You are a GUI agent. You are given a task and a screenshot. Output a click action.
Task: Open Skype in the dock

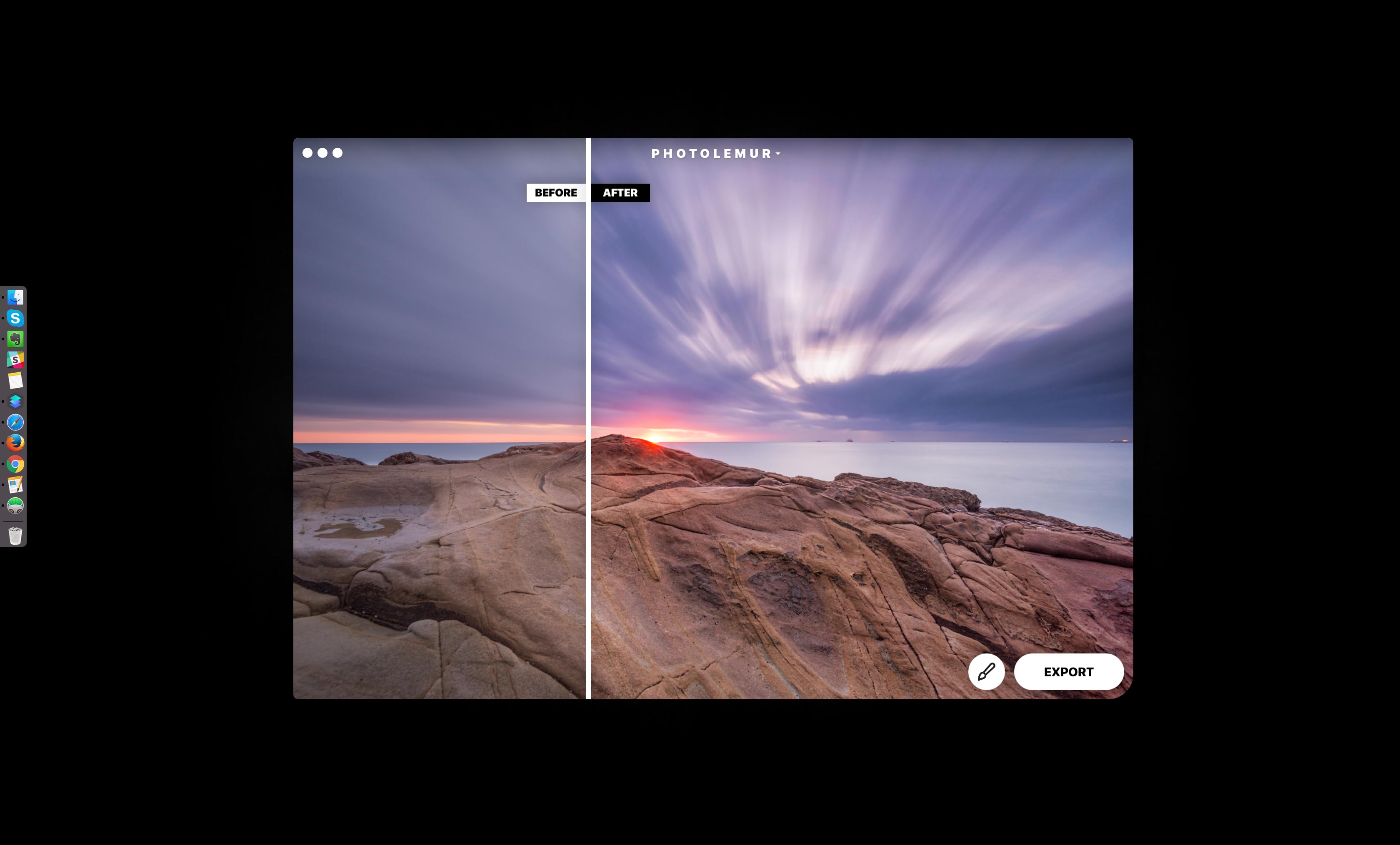coord(15,318)
